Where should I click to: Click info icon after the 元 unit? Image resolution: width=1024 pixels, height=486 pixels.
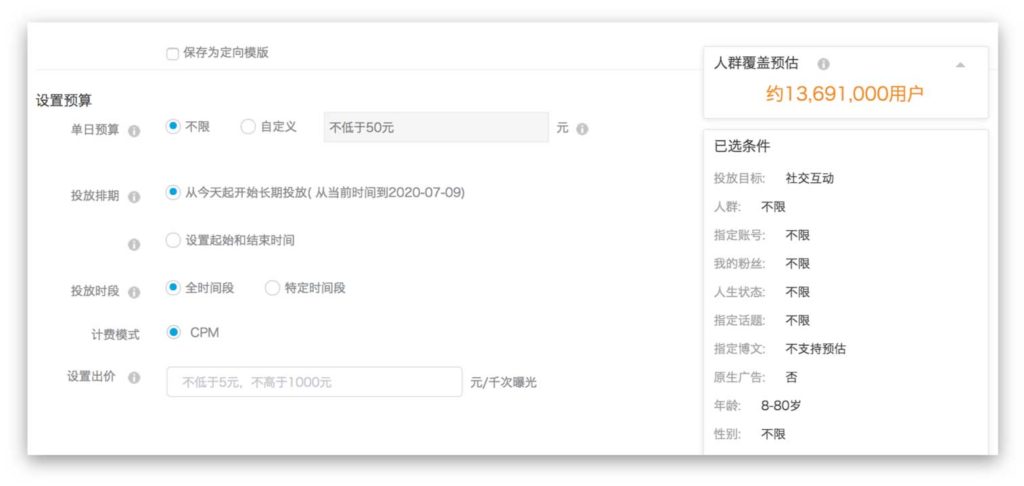(583, 129)
